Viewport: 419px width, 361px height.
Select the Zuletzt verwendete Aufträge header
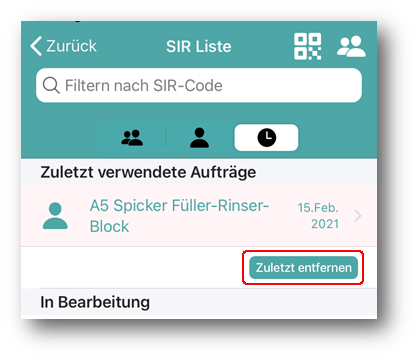coord(148,172)
